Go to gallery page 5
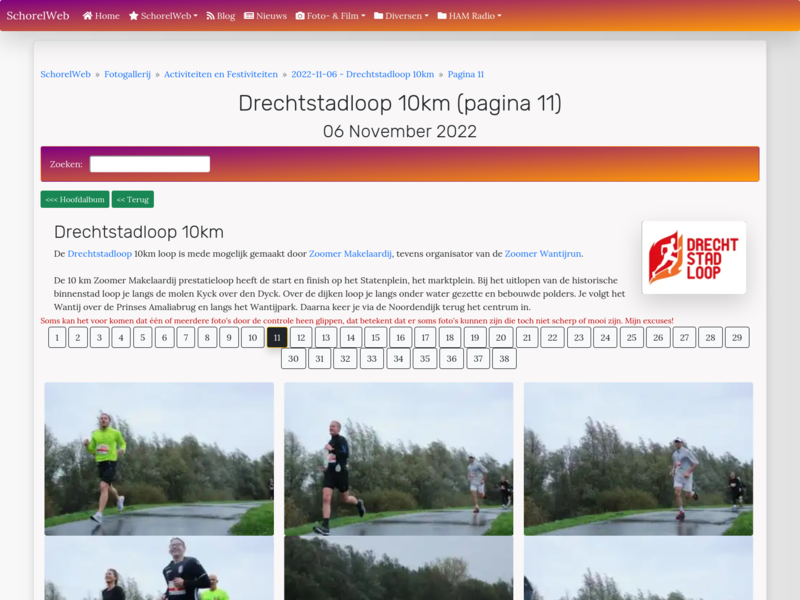The height and width of the screenshot is (600, 800). click(143, 337)
